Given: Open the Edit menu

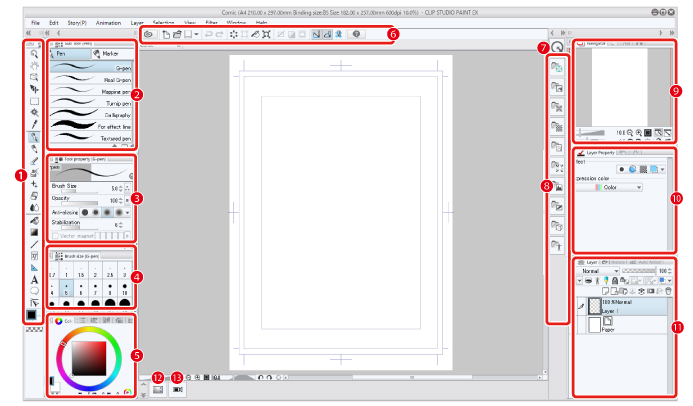Looking at the screenshot, I should pyautogui.click(x=54, y=23).
